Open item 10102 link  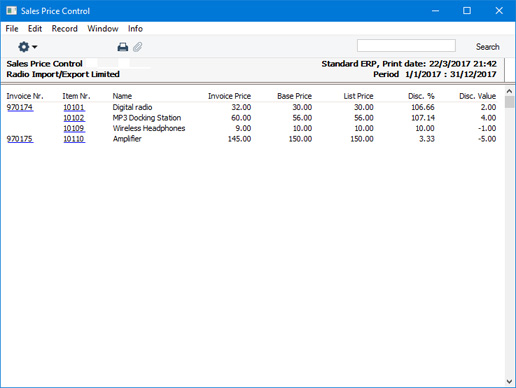(74, 118)
